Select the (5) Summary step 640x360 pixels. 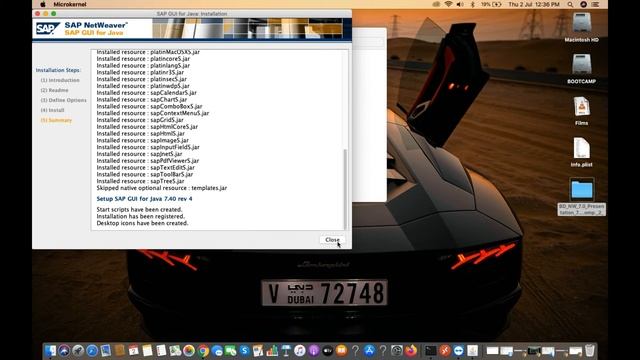click(x=56, y=120)
